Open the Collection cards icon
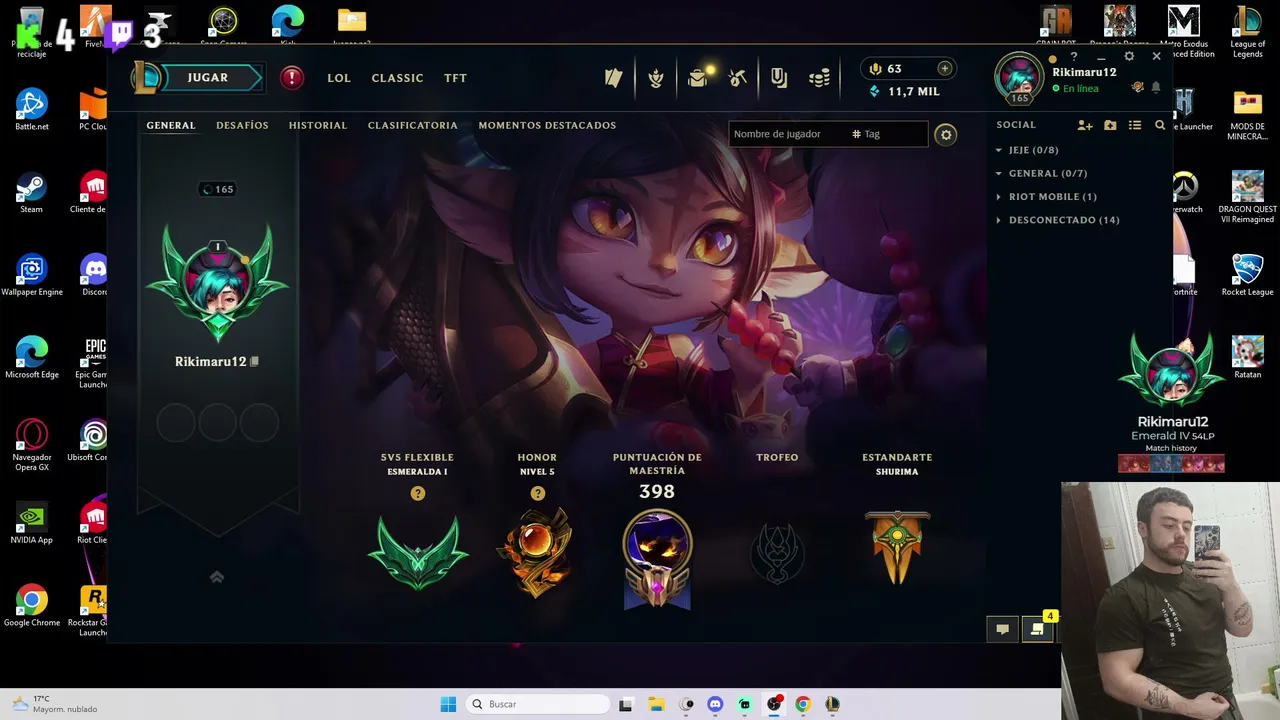This screenshot has height=720, width=1280. tap(614, 78)
